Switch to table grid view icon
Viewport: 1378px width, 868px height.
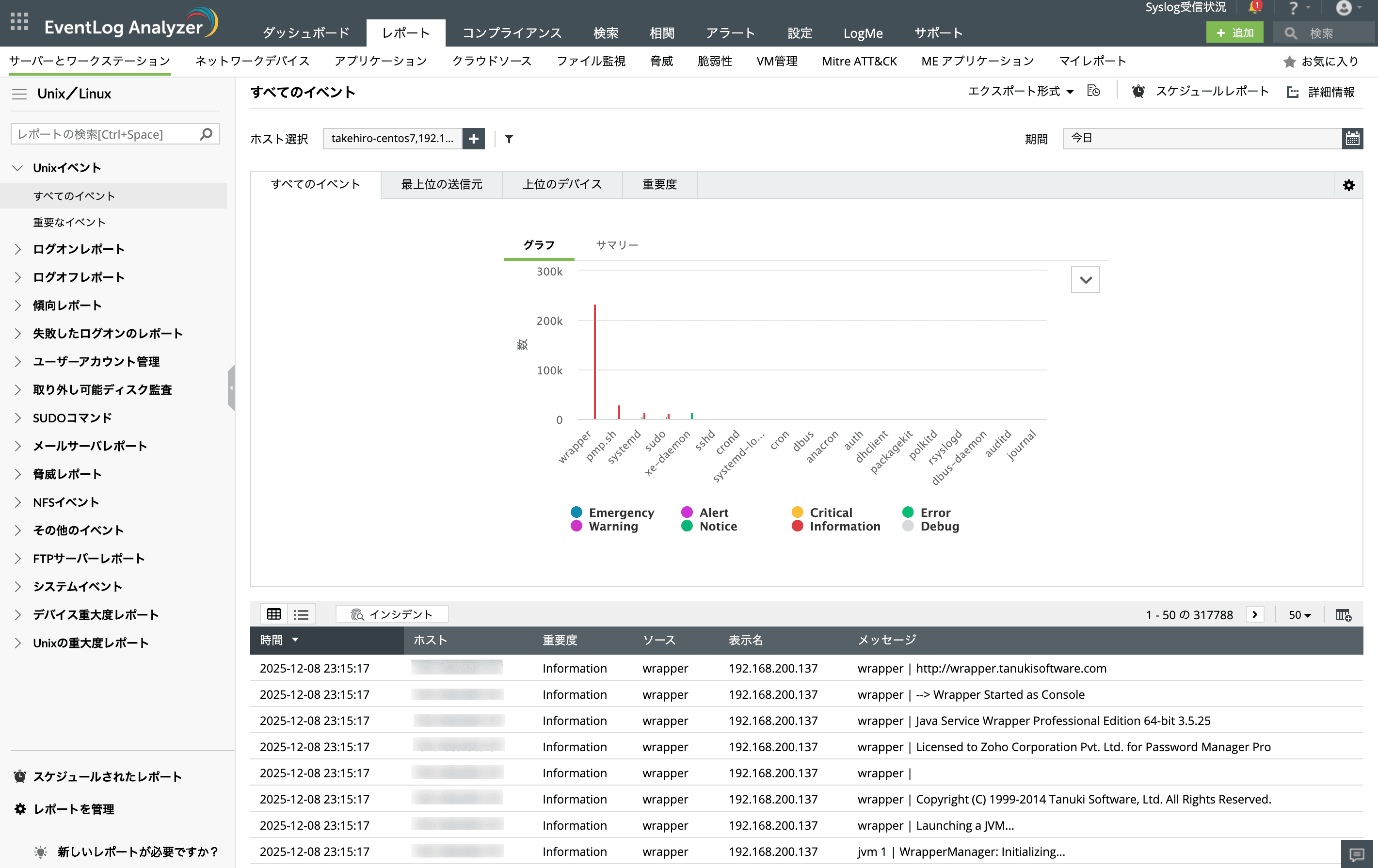[273, 614]
